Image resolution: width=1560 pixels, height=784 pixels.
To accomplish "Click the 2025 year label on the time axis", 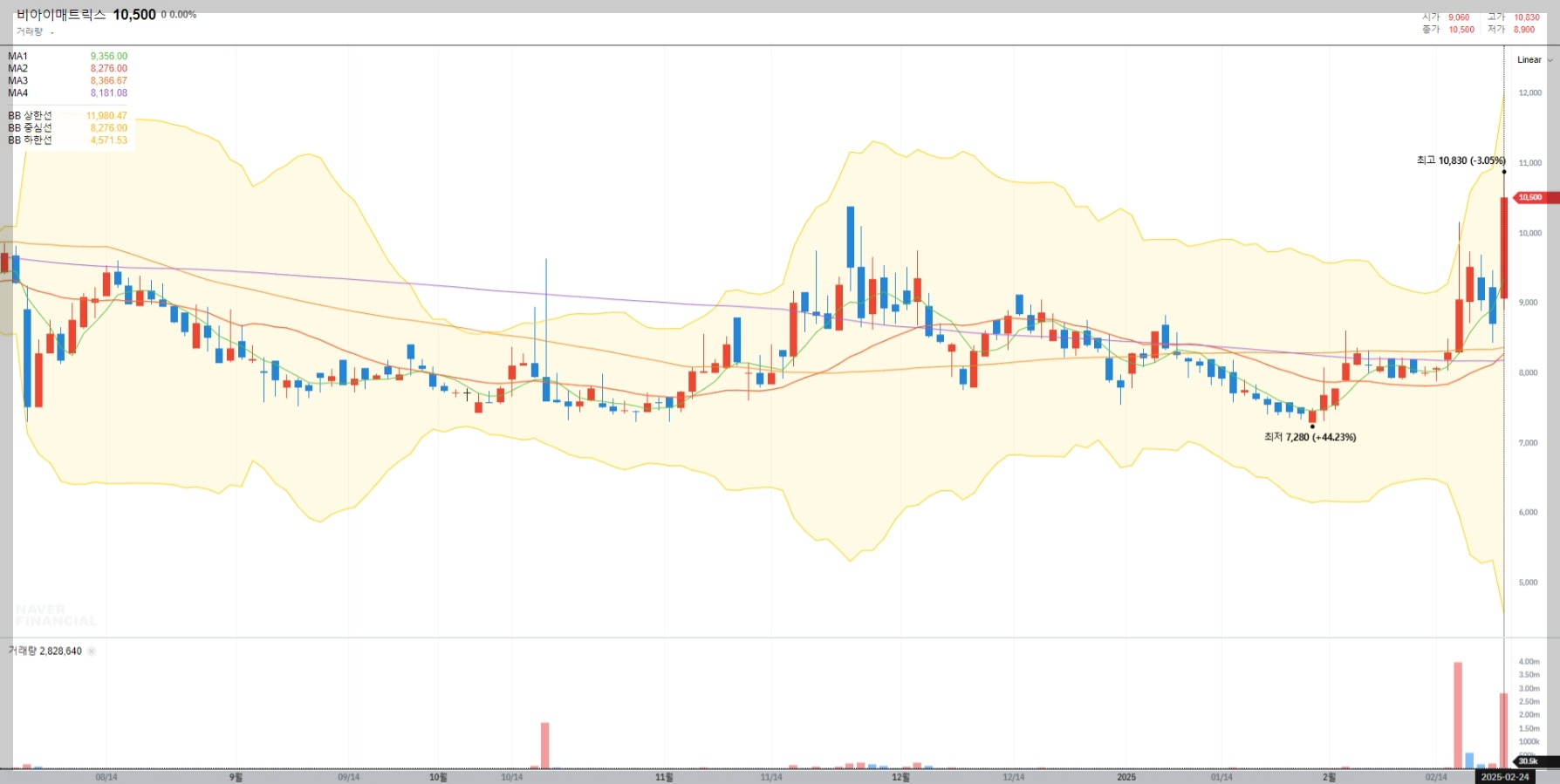I will click(1126, 777).
